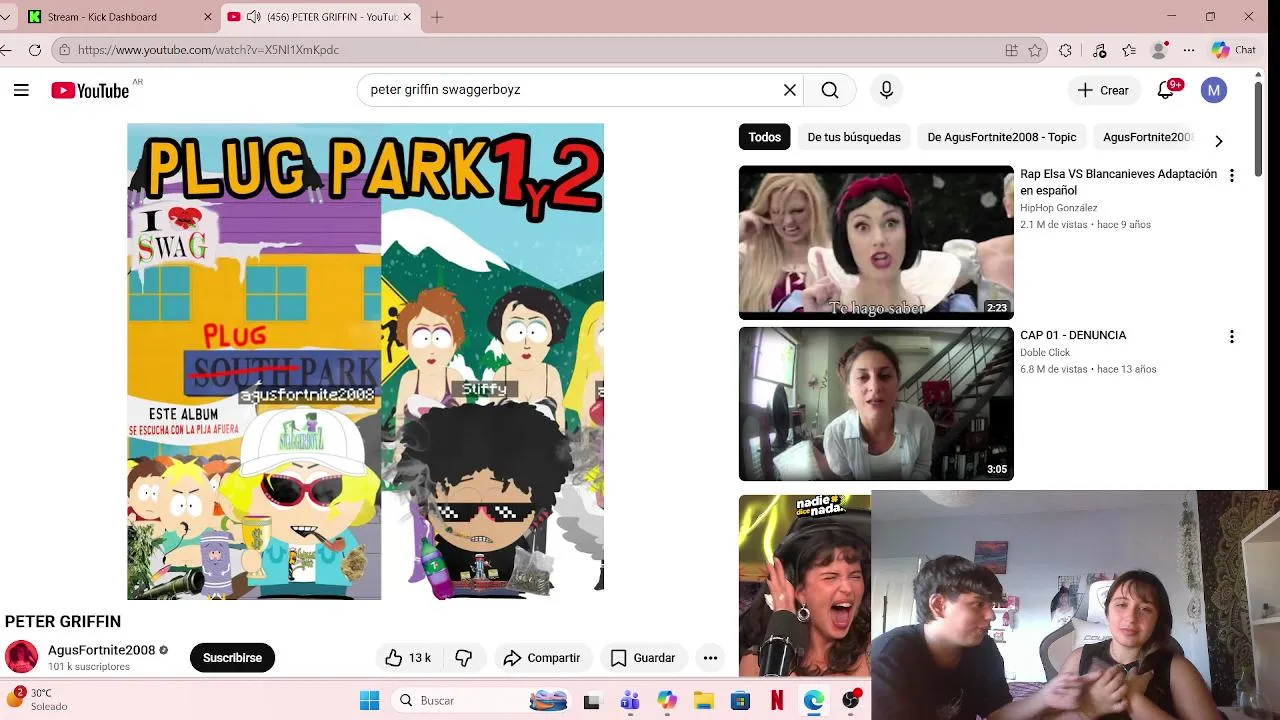
Task: Open Microsoft Store from the taskbar
Action: 740,700
